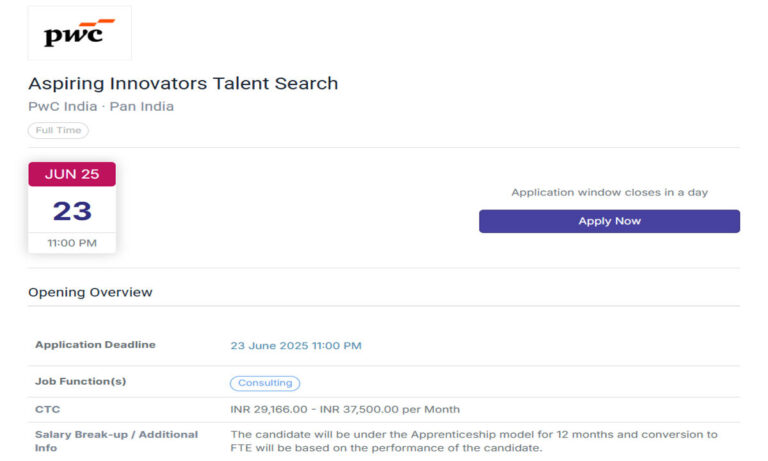Click the orange accent mark in the PwC logo
This screenshot has width=768, height=461.
[97, 23]
